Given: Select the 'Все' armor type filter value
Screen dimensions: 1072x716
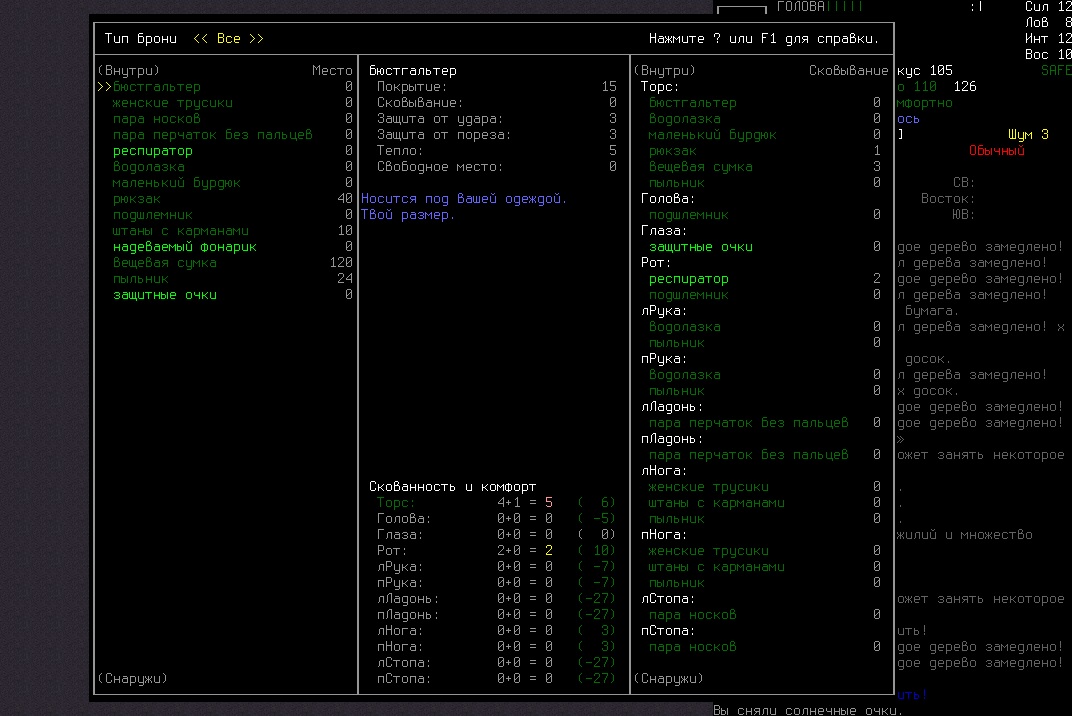Looking at the screenshot, I should (228, 38).
